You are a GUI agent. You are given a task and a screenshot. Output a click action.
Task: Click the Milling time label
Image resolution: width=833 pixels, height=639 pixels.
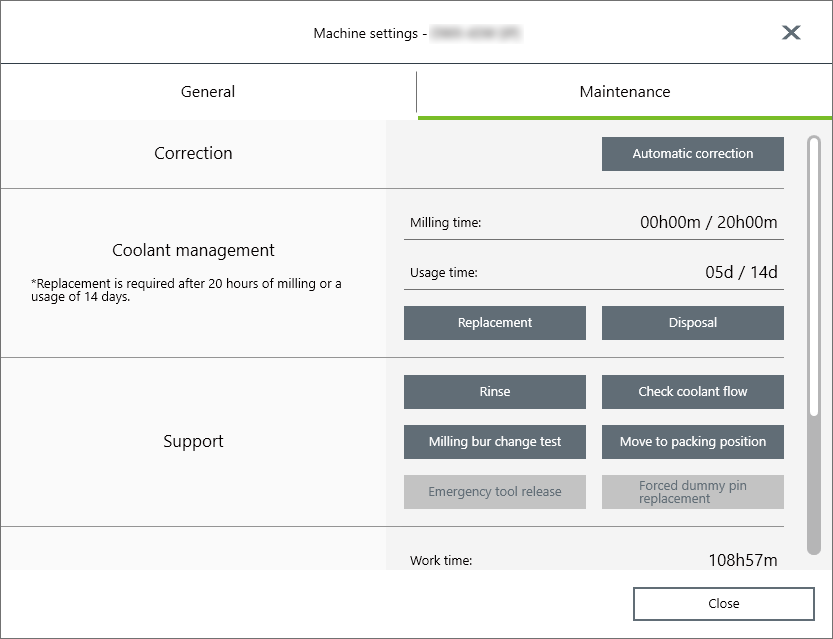tap(445, 223)
